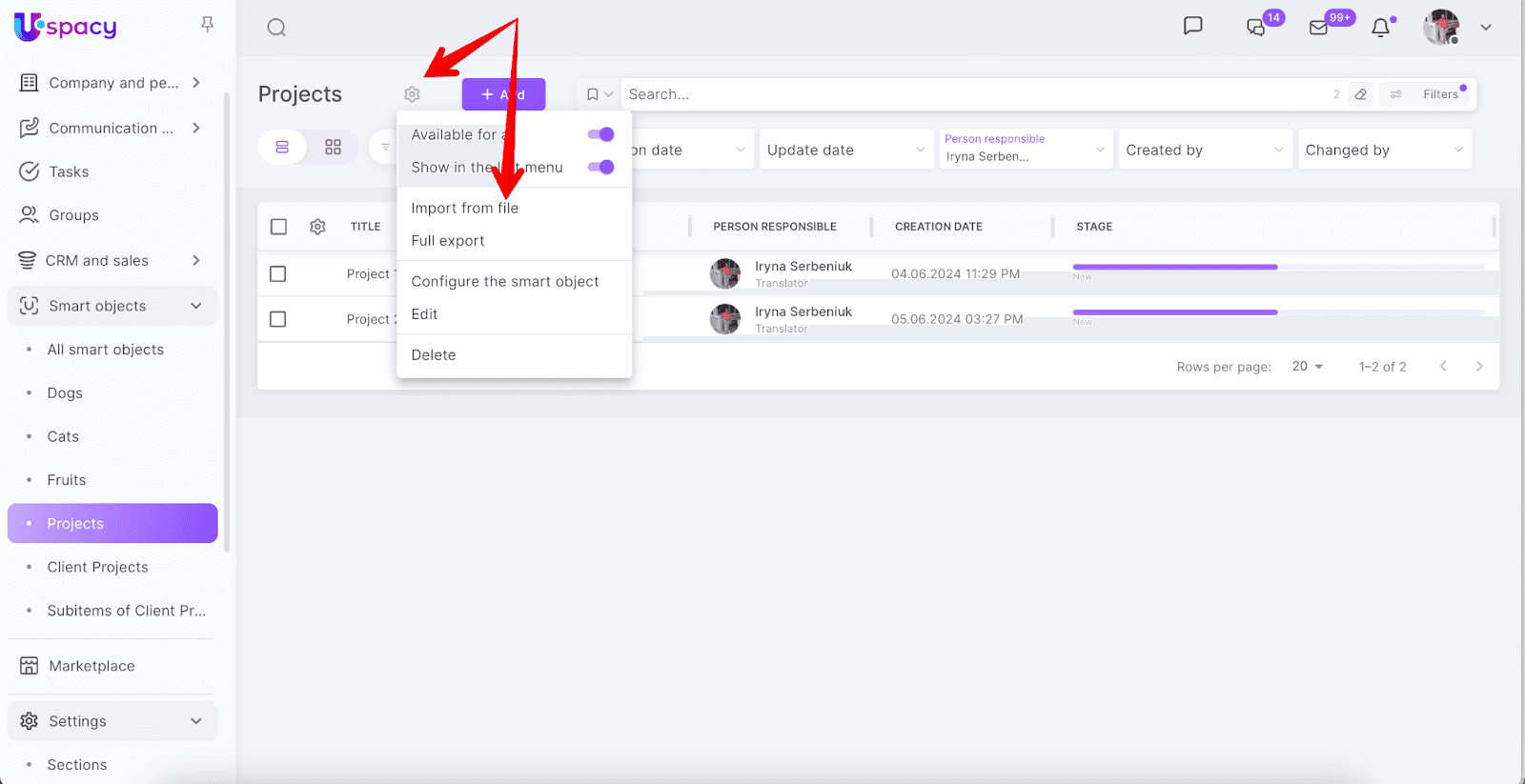Switch to kanban grid view icon

tap(333, 148)
